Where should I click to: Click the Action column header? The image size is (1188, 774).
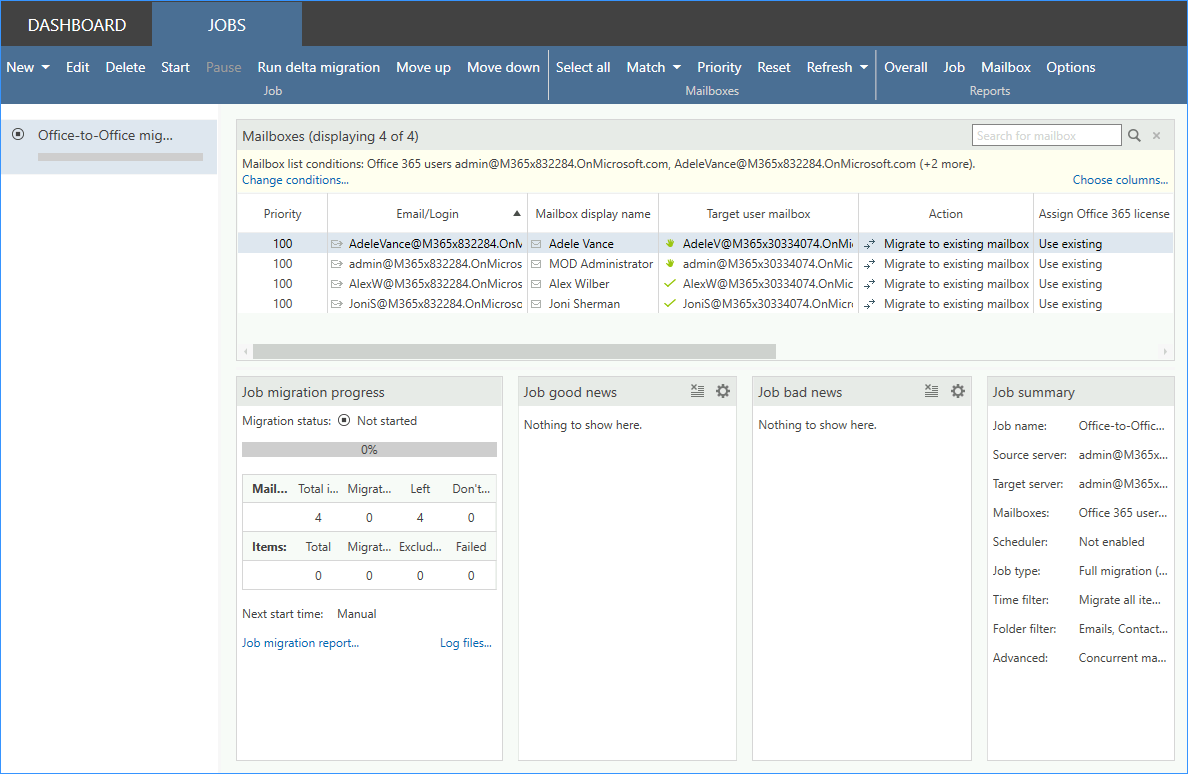click(946, 214)
